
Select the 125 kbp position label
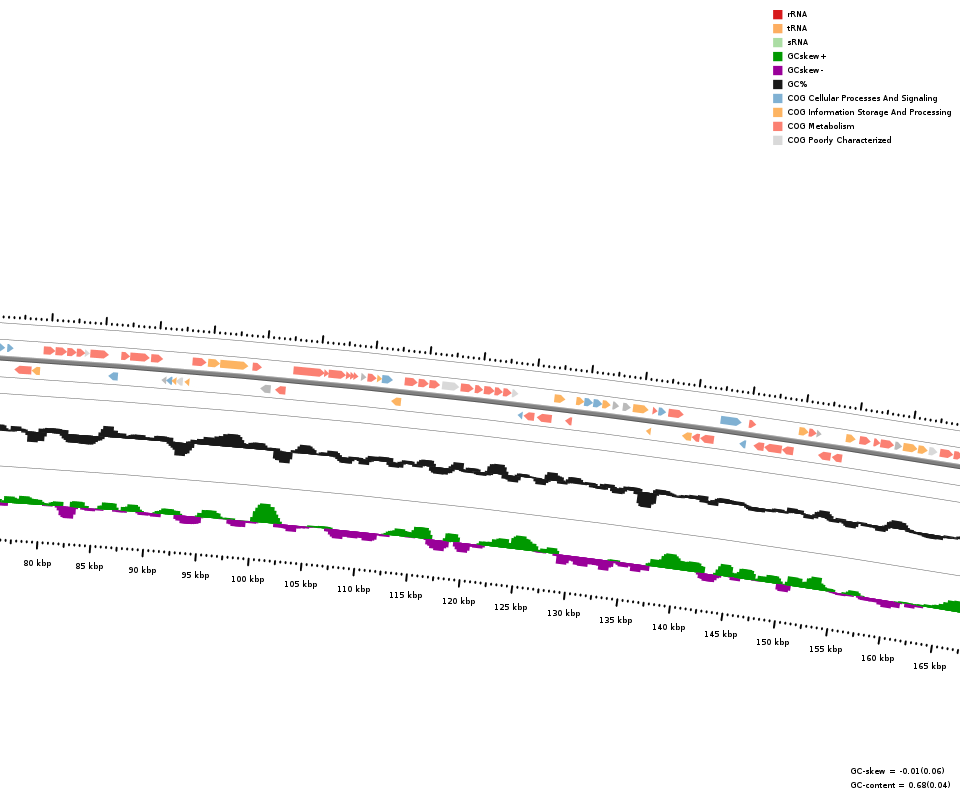pyautogui.click(x=510, y=607)
